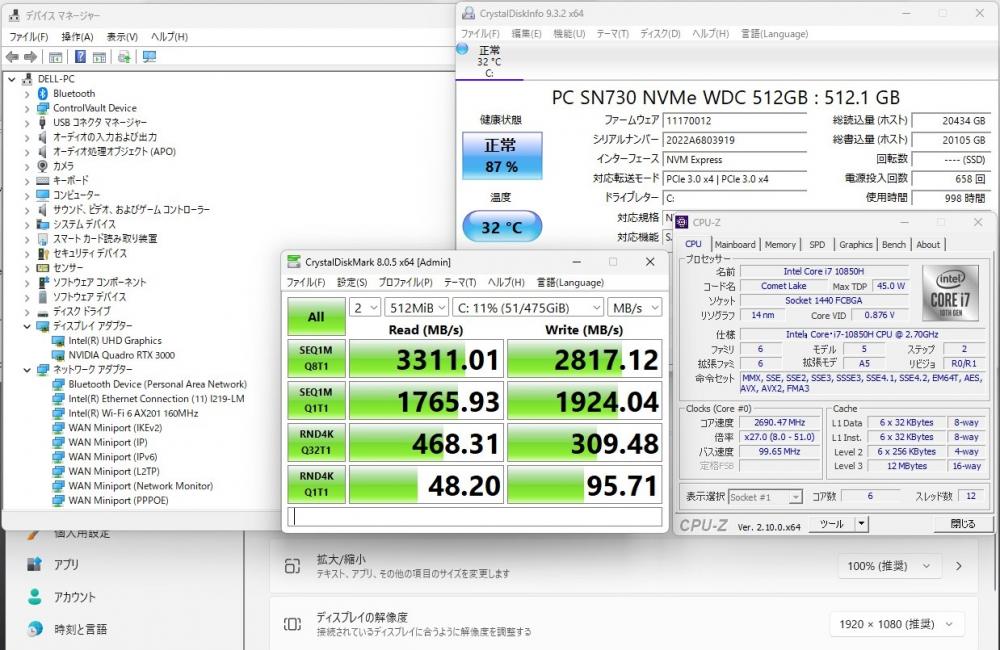Switch to the Memory tab in CPU-Z
The image size is (1000, 650).
[780, 244]
